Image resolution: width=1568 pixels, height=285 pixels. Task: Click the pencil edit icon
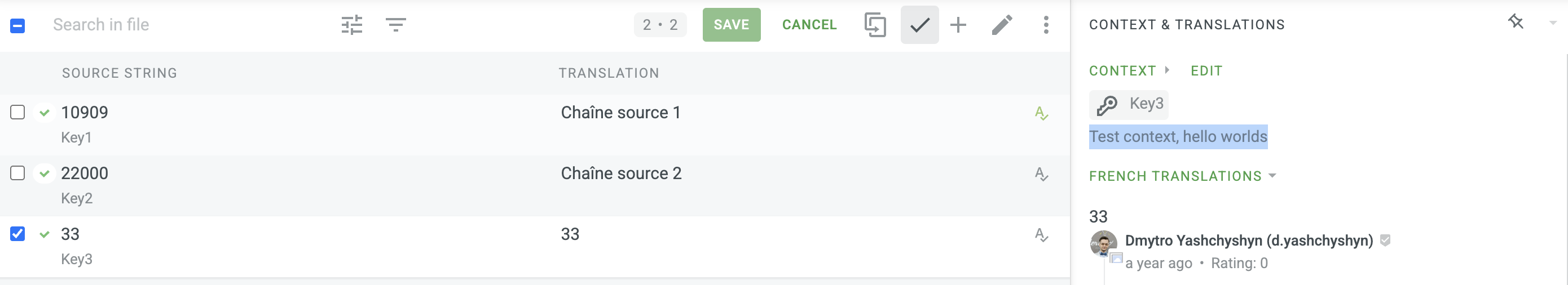pos(1002,25)
